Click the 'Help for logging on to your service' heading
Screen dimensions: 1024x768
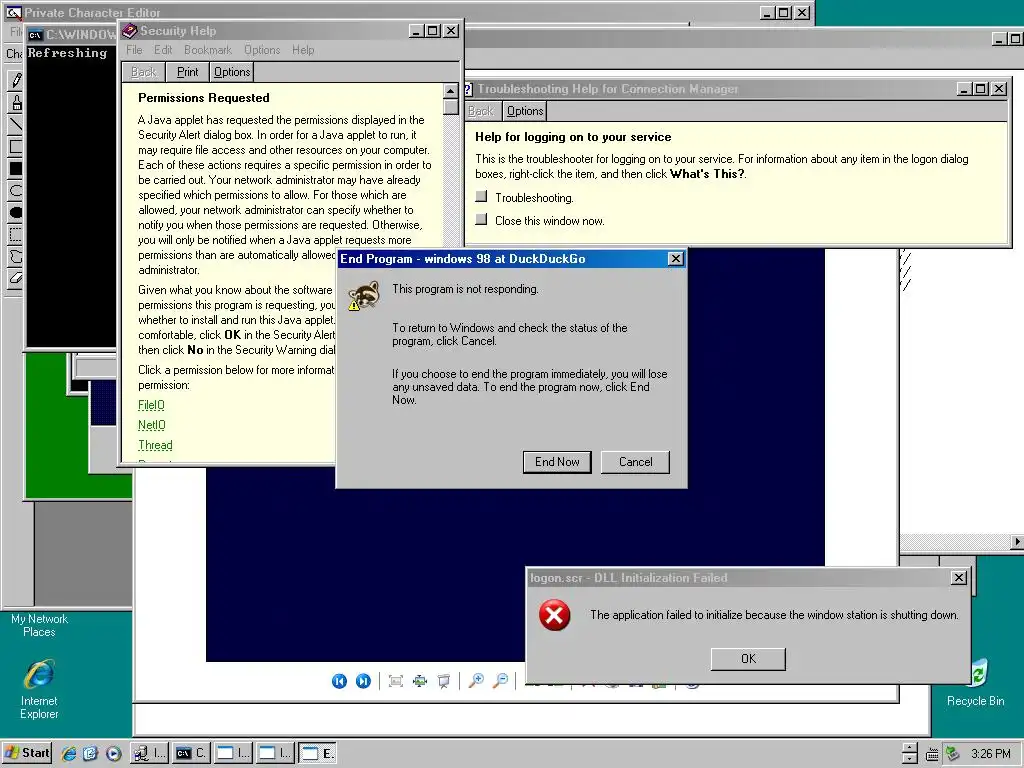click(x=573, y=137)
